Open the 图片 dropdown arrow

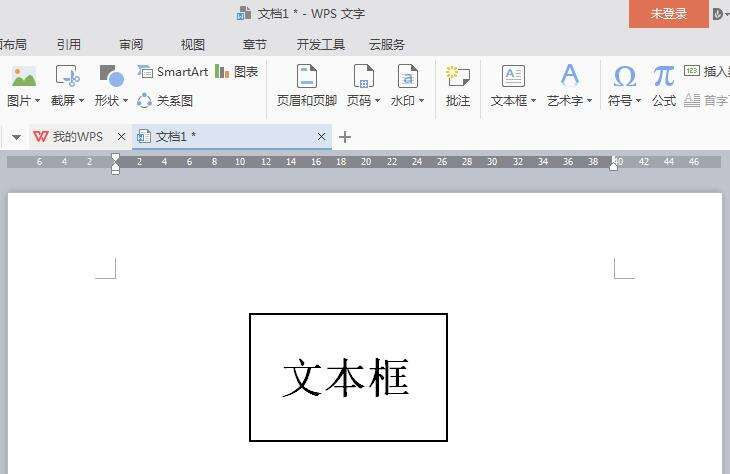(x=38, y=101)
